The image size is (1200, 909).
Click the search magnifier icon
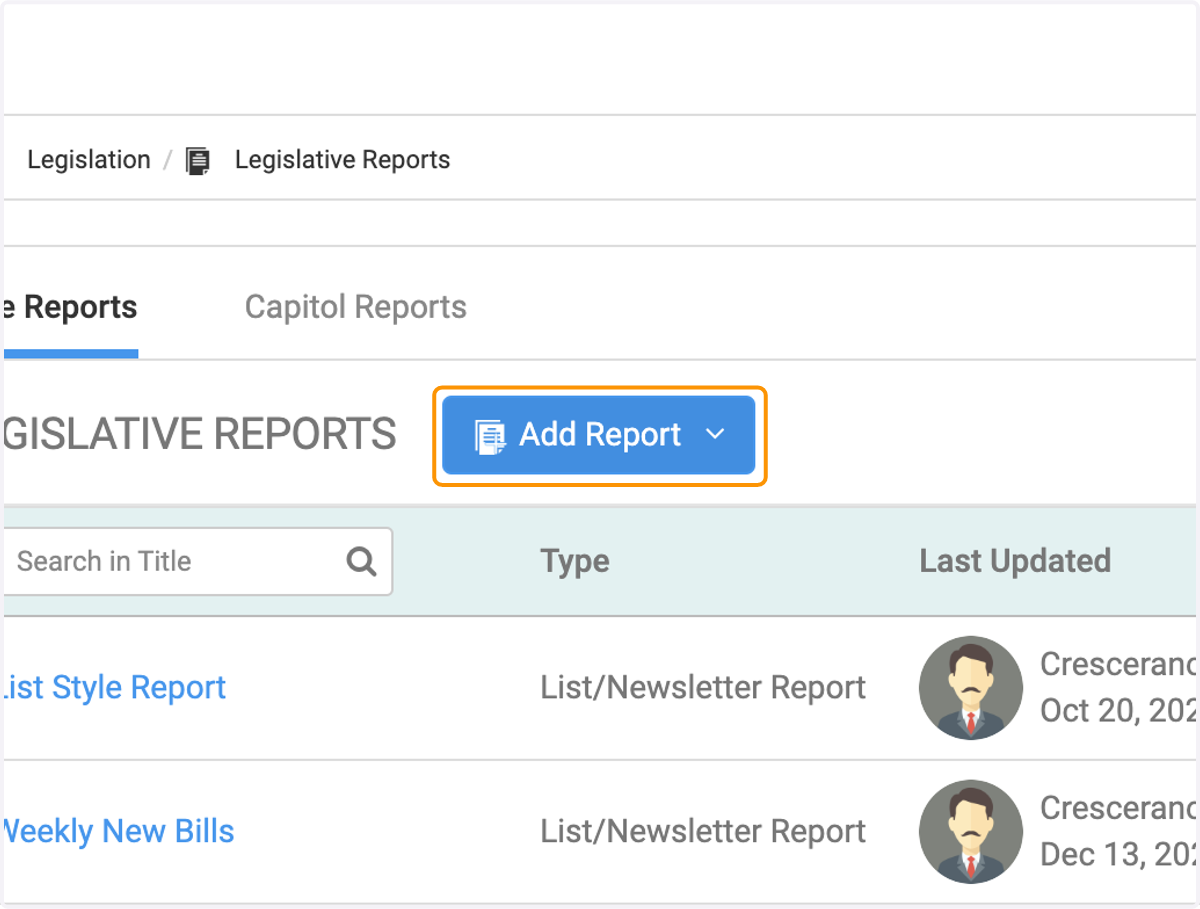tap(361, 562)
